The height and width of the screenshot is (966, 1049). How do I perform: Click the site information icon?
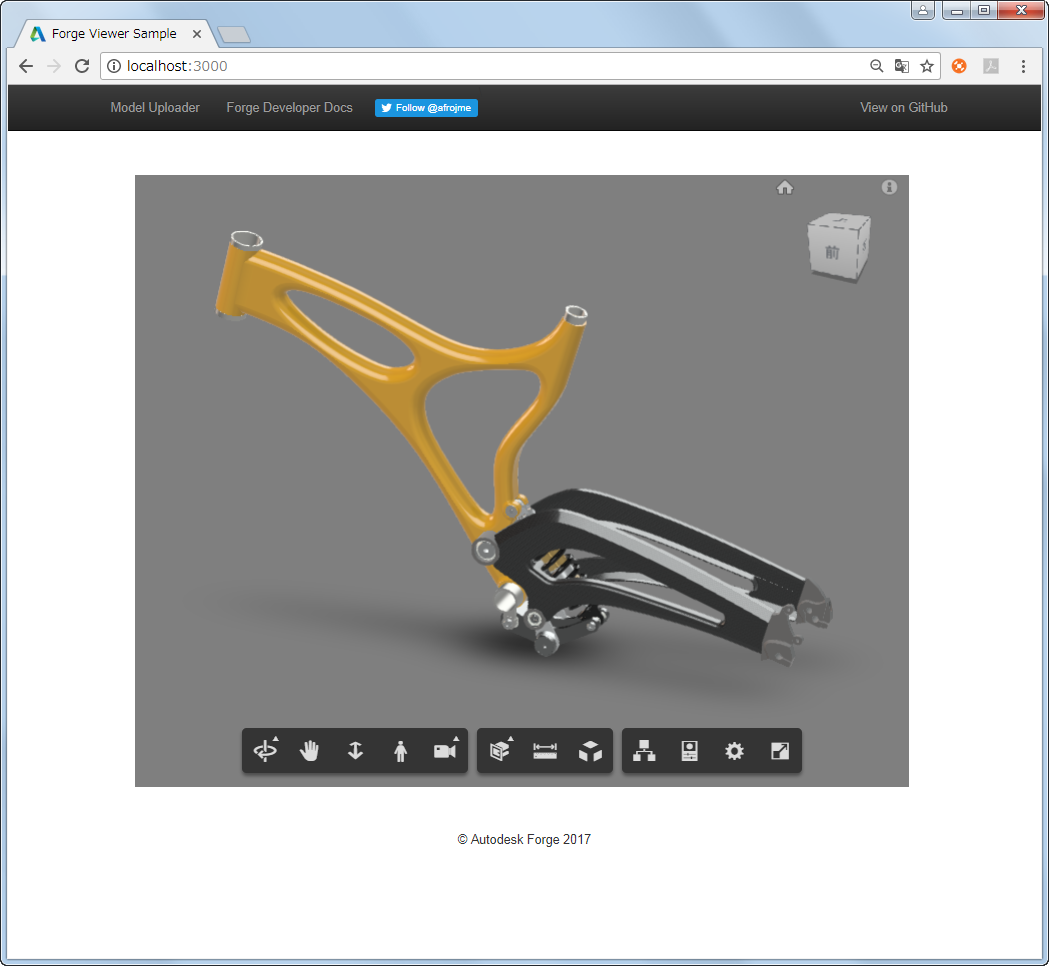114,66
